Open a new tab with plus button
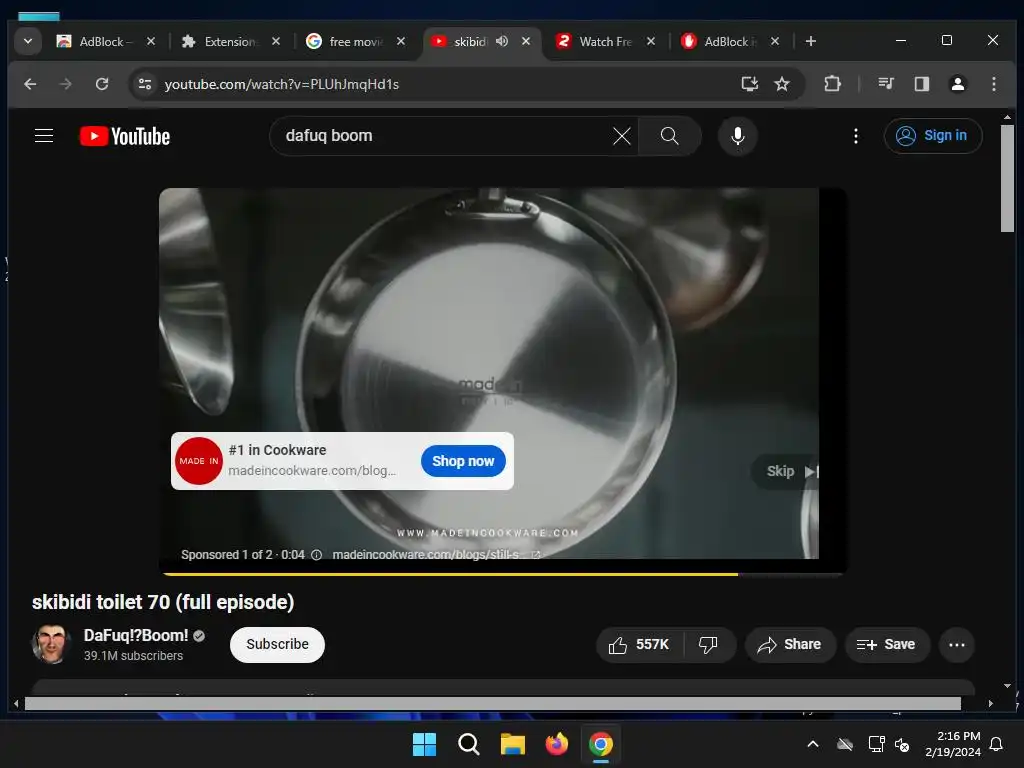Screen dimensions: 1024x768 coord(810,41)
